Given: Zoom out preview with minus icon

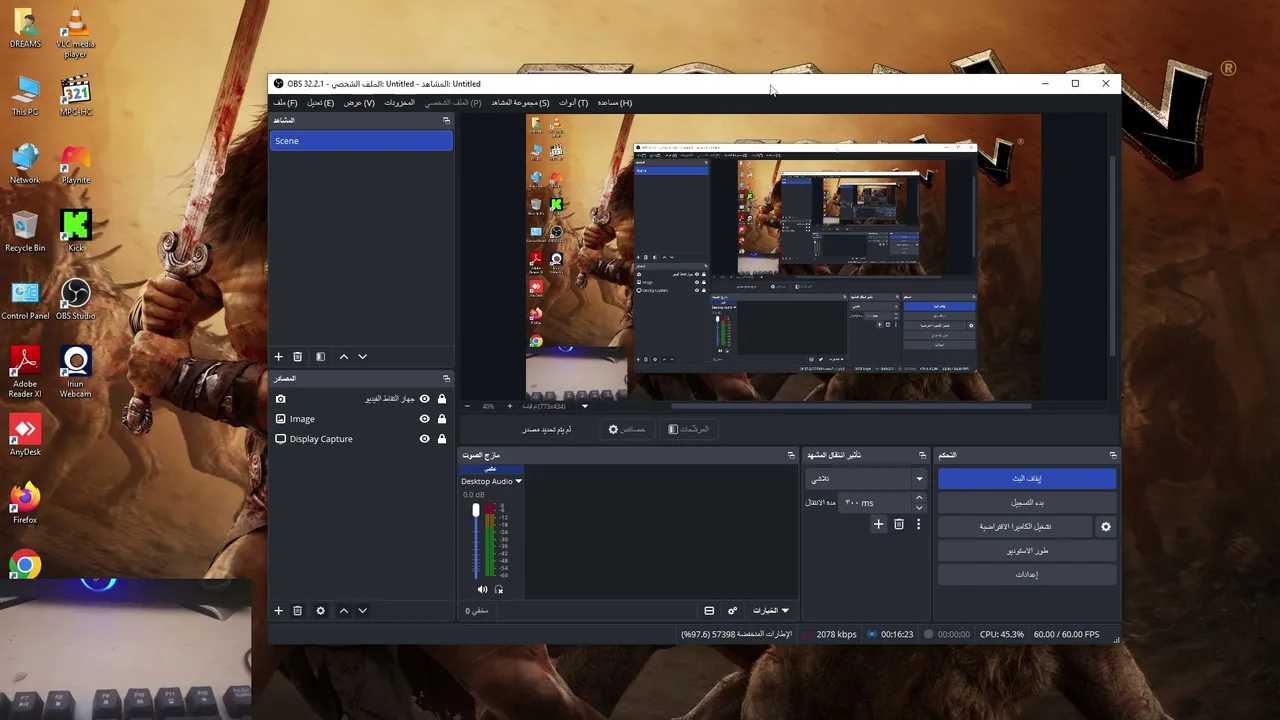Looking at the screenshot, I should click(x=467, y=406).
